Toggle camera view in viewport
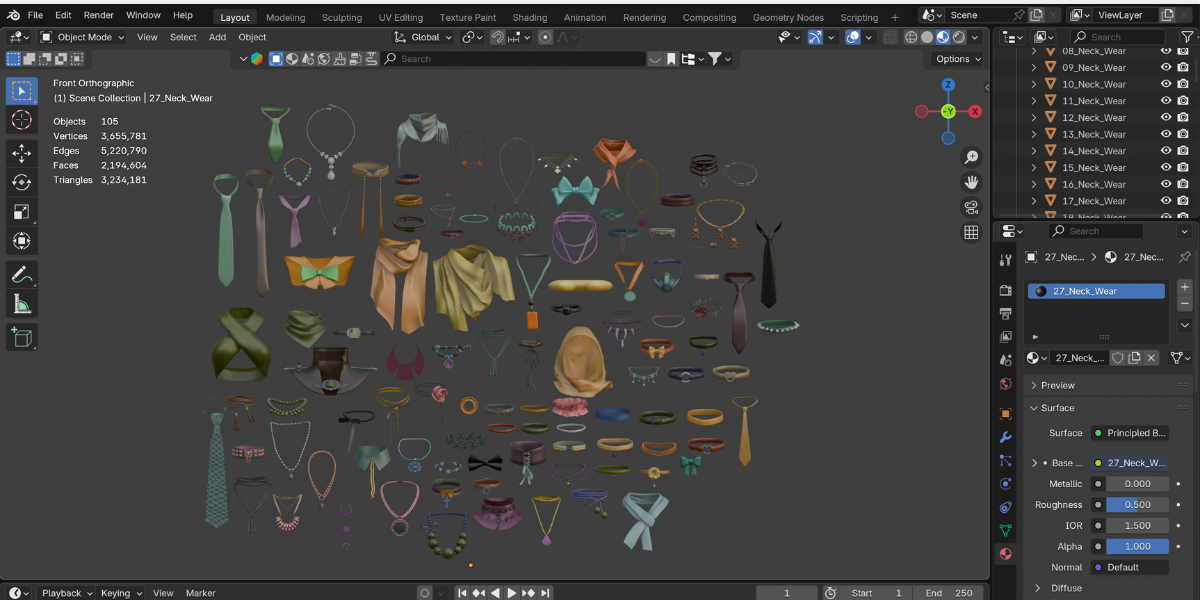 (x=970, y=207)
